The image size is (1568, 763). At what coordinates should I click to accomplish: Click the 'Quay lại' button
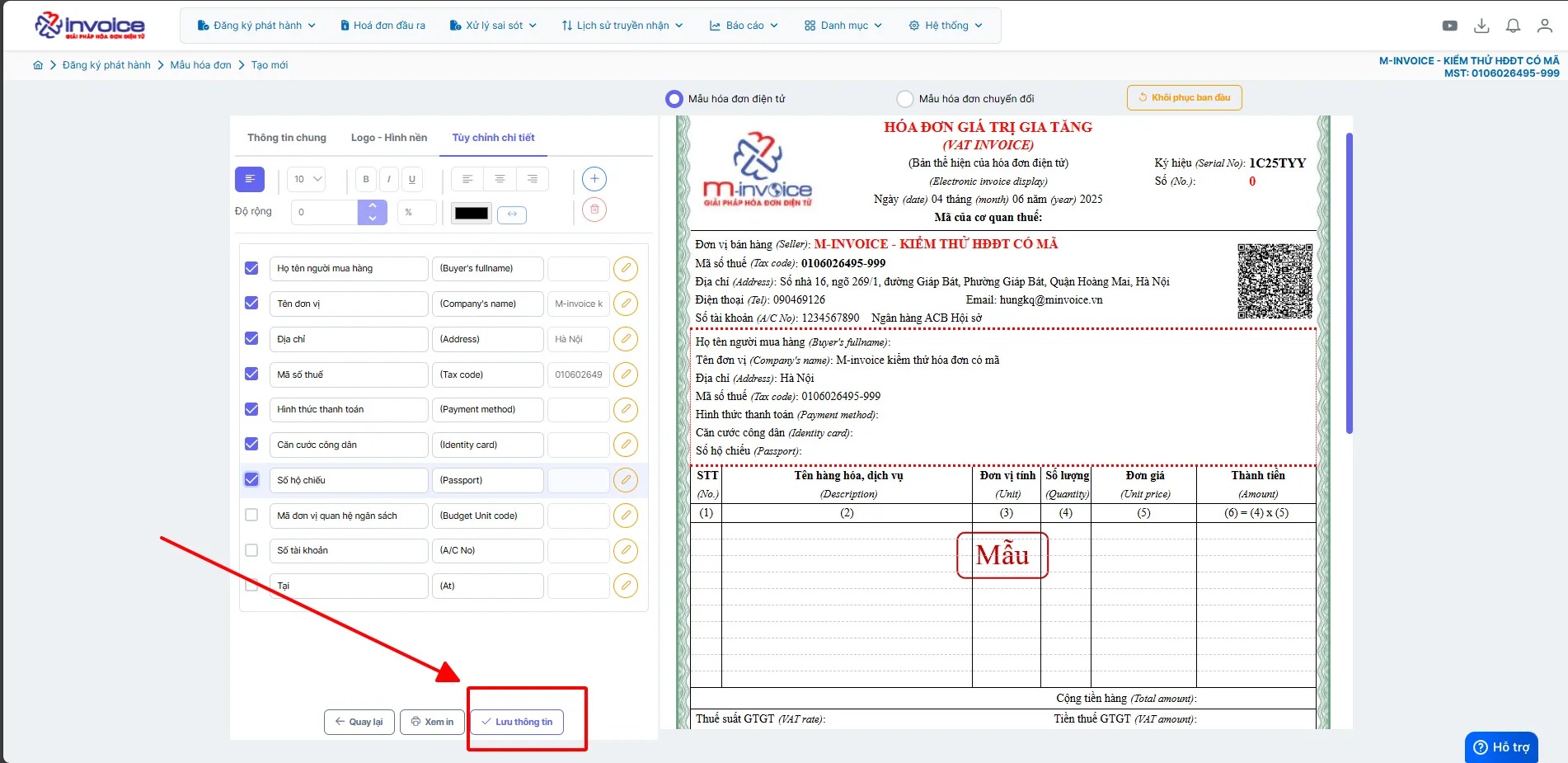[x=359, y=722]
